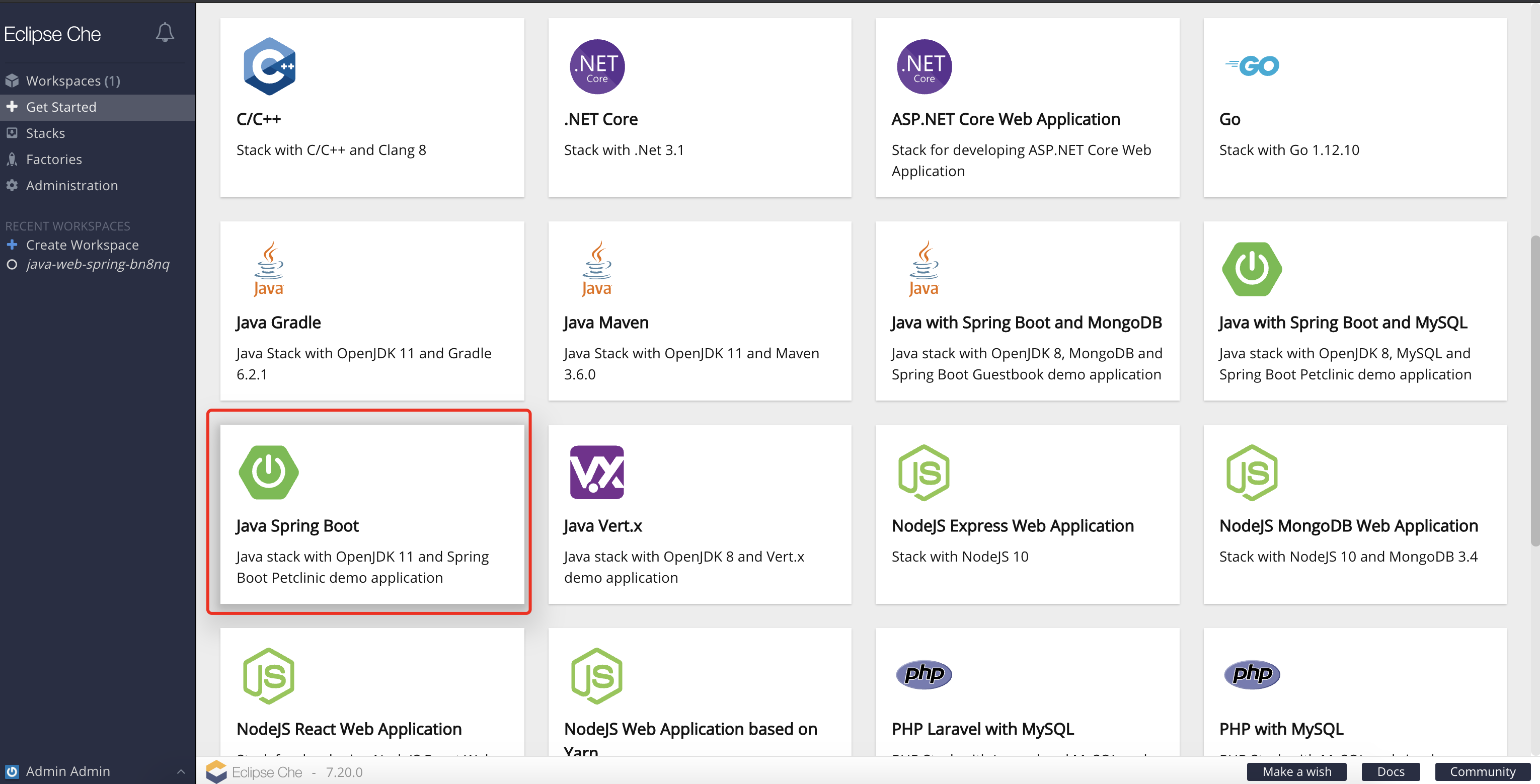Viewport: 1540px width, 784px height.
Task: Click the PHP Laravel with MySQL logo
Action: pos(923,675)
